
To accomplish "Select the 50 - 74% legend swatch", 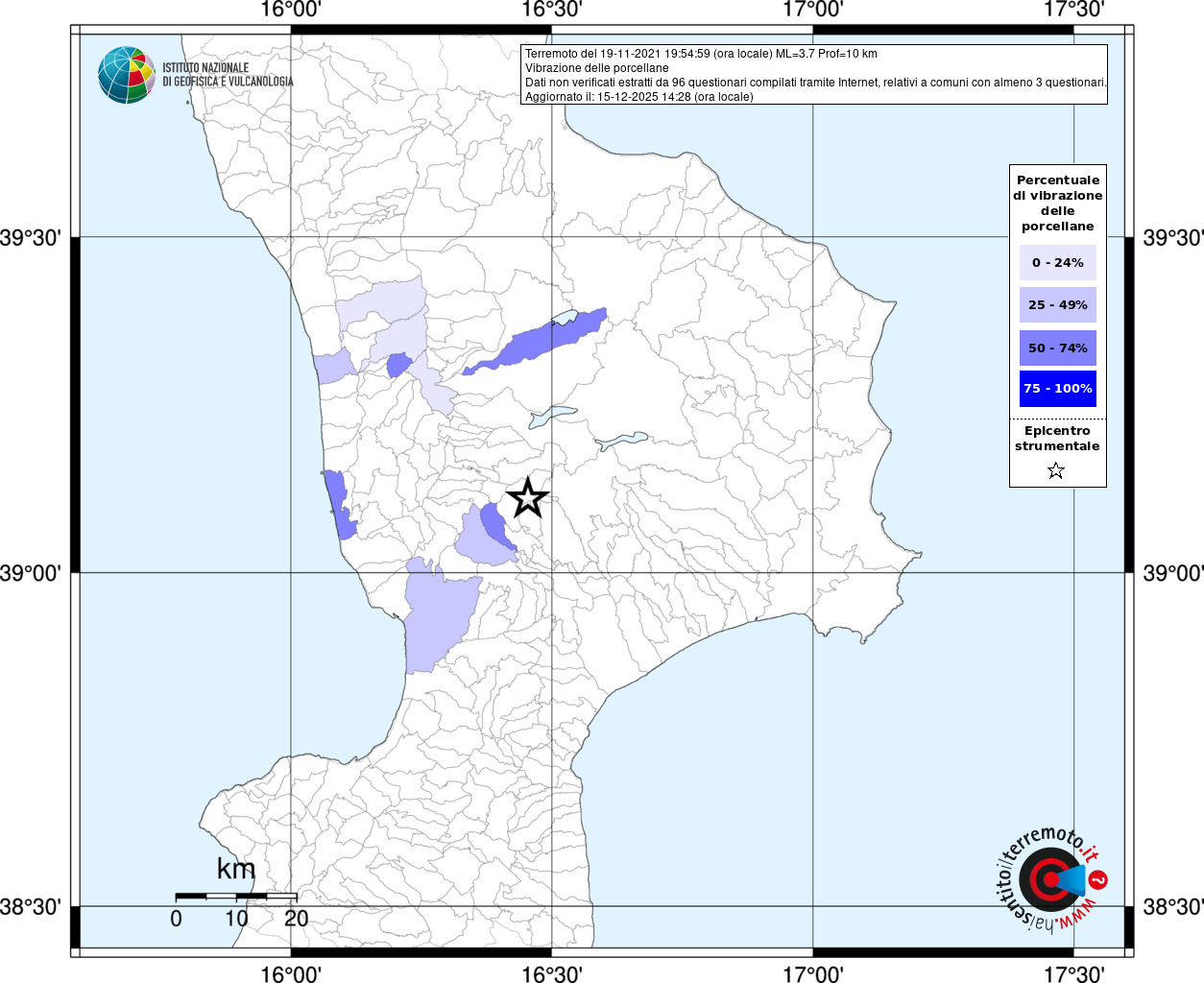I will click(x=1057, y=348).
